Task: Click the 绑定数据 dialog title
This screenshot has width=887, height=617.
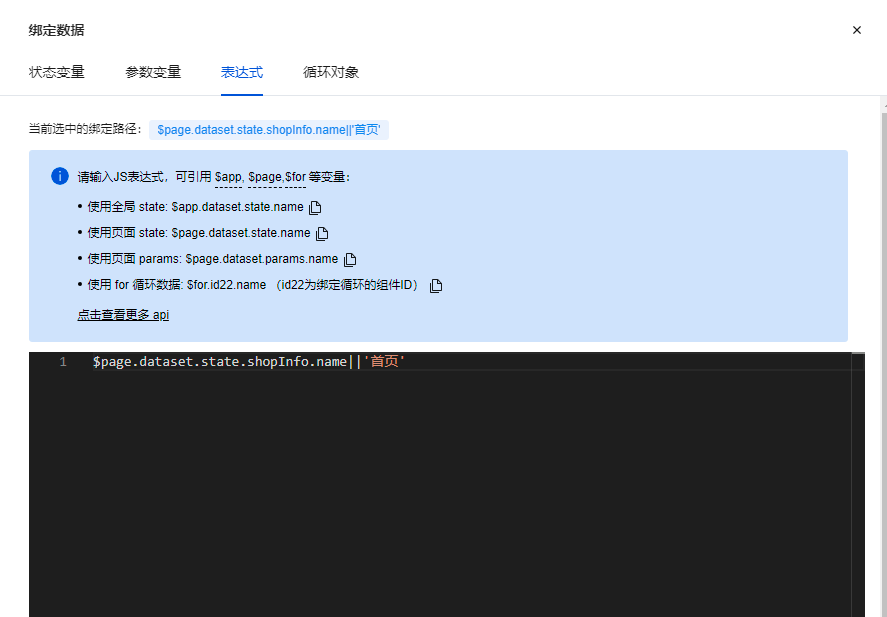Action: (57, 30)
